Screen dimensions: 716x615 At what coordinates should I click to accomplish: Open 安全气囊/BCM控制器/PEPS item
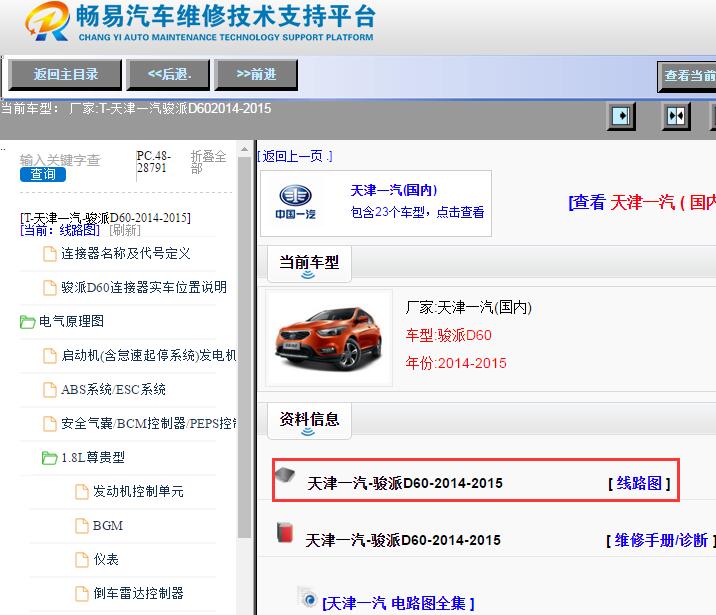tap(149, 423)
